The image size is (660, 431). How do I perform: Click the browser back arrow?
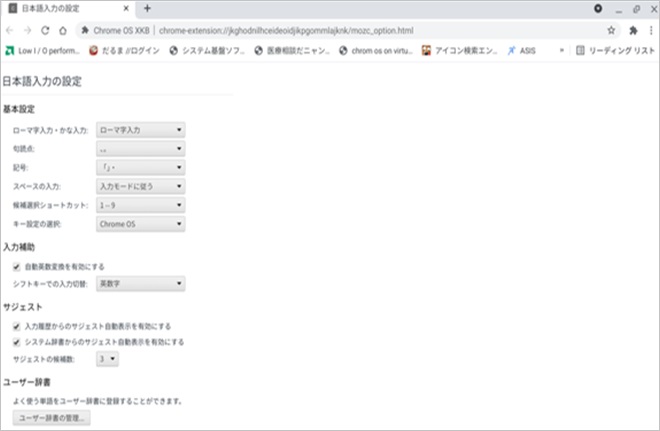(10, 30)
